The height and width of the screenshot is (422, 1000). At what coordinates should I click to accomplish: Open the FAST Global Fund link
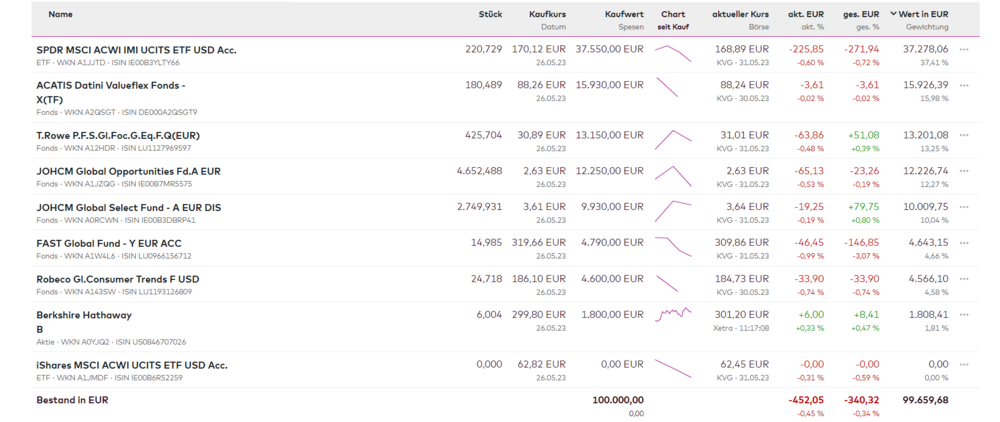click(109, 243)
